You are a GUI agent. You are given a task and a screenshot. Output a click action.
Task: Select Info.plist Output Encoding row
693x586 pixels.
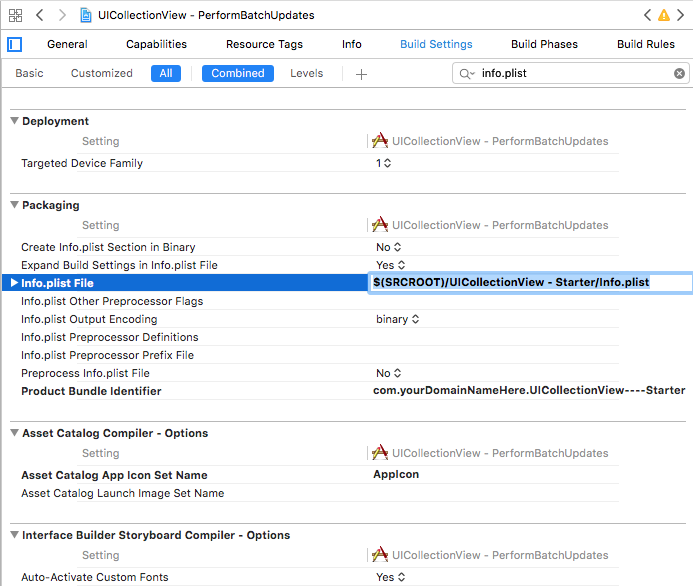[x=89, y=319]
